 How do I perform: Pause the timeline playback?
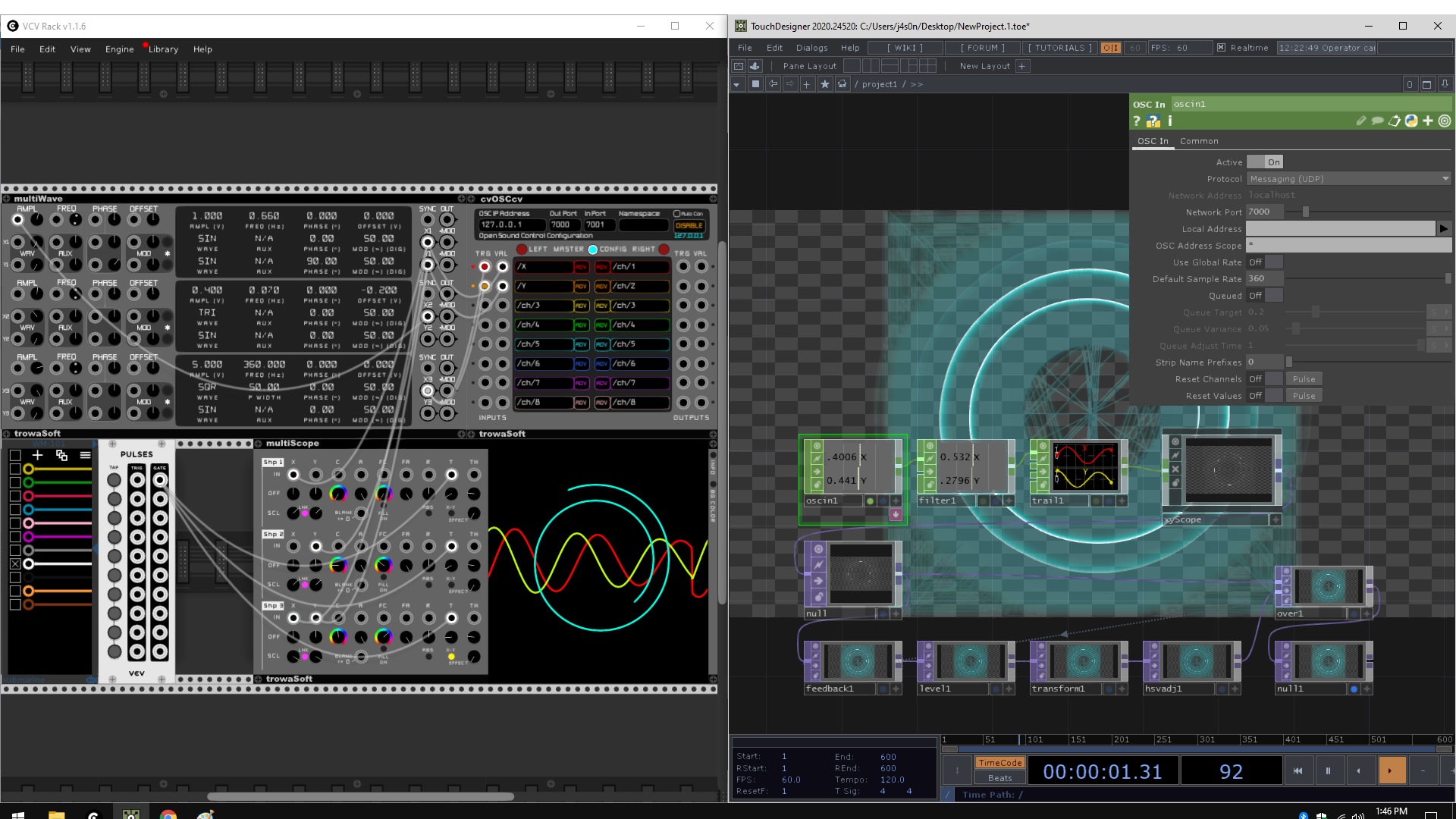coord(1328,770)
